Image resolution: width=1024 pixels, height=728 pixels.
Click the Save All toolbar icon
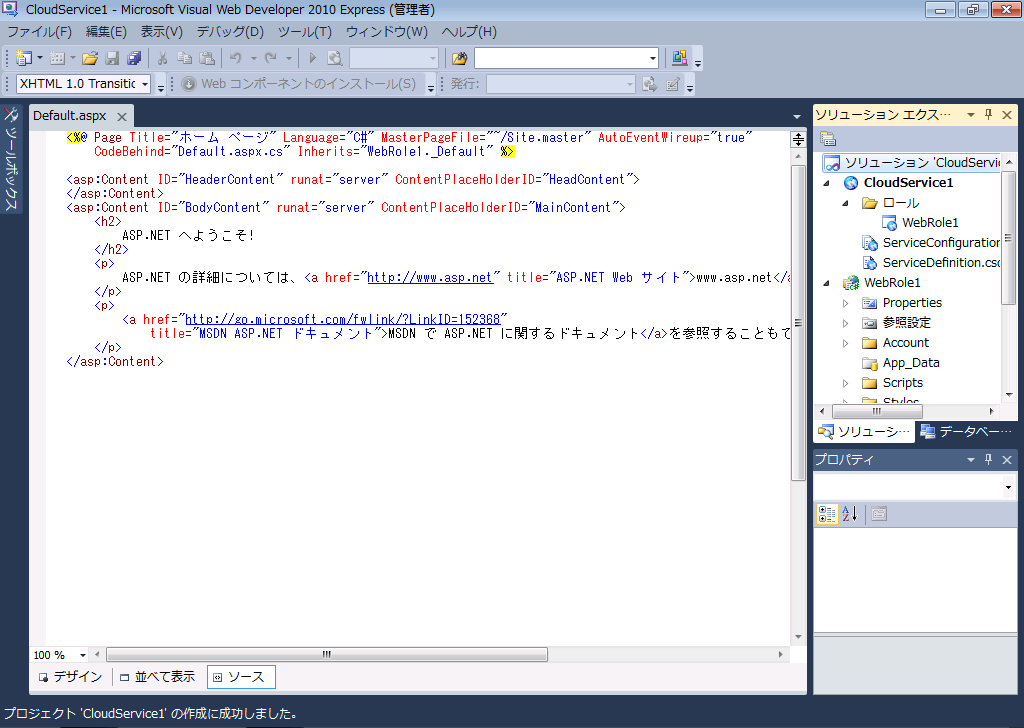pyautogui.click(x=134, y=58)
